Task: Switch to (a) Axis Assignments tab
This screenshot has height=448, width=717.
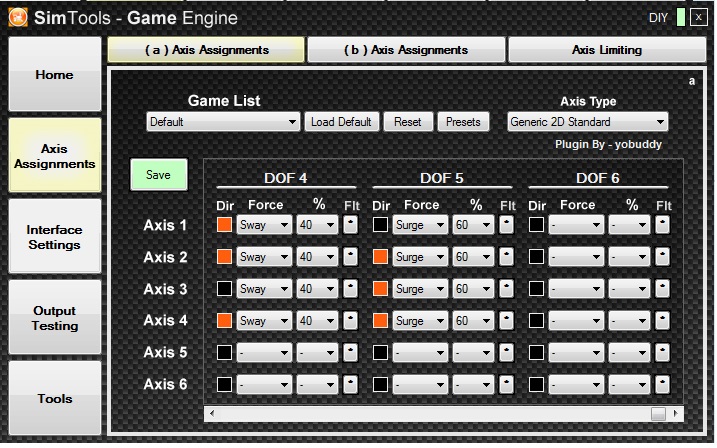Action: 206,50
